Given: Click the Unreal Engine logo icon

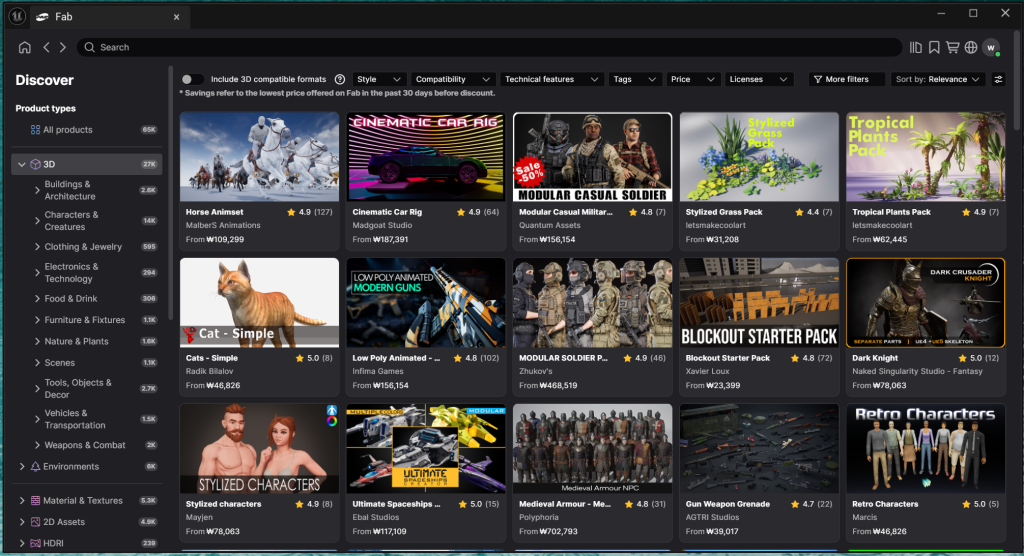Looking at the screenshot, I should [x=17, y=16].
